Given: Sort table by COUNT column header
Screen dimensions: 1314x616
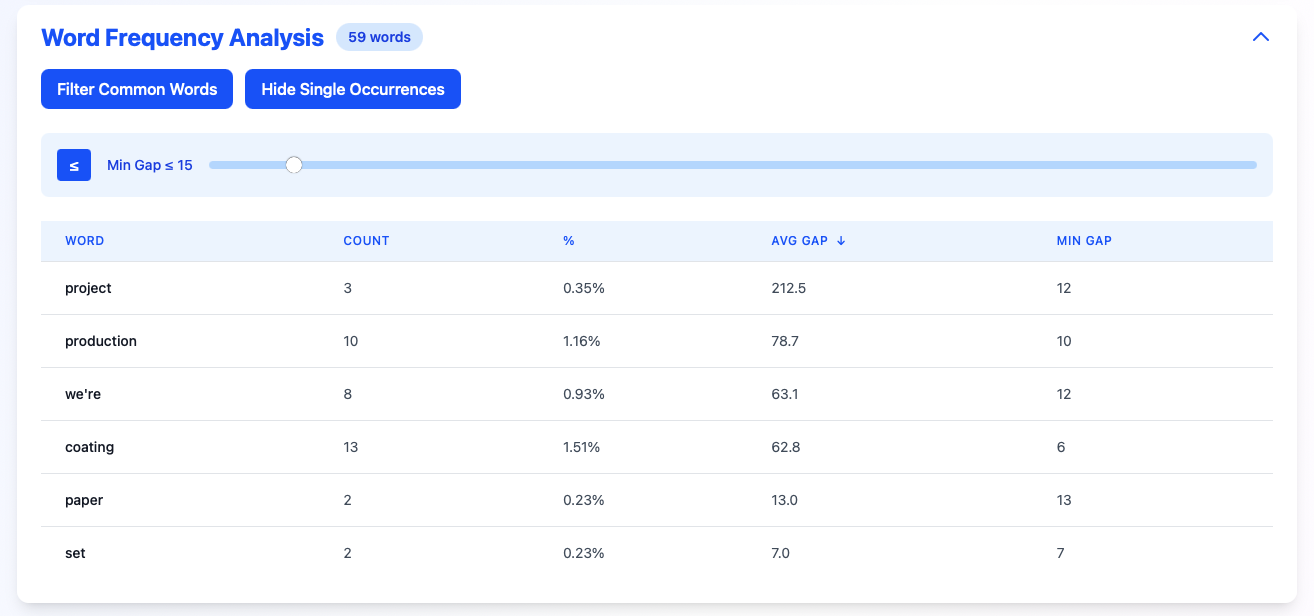Looking at the screenshot, I should click(x=366, y=241).
